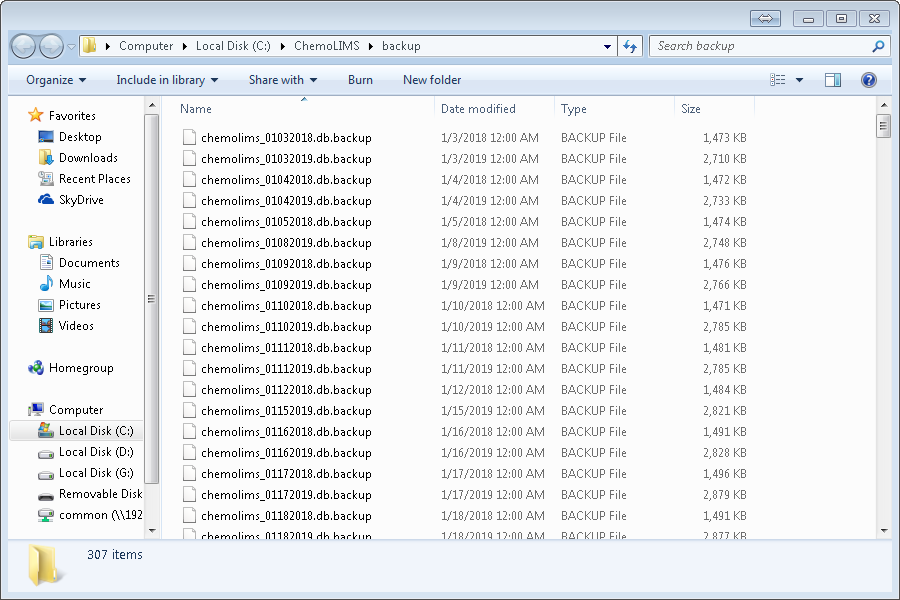Click the Burn button
The height and width of the screenshot is (600, 900).
pos(360,80)
